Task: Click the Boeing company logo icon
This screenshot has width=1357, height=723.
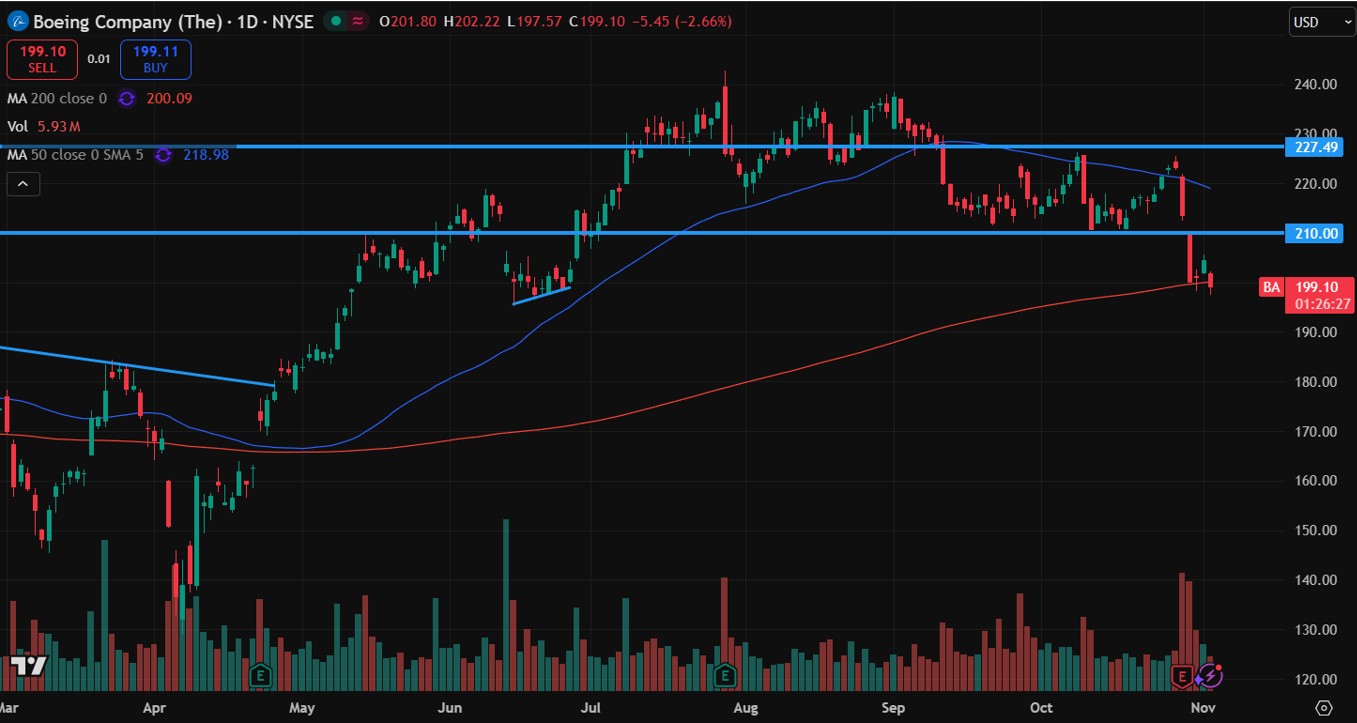Action: tap(16, 20)
